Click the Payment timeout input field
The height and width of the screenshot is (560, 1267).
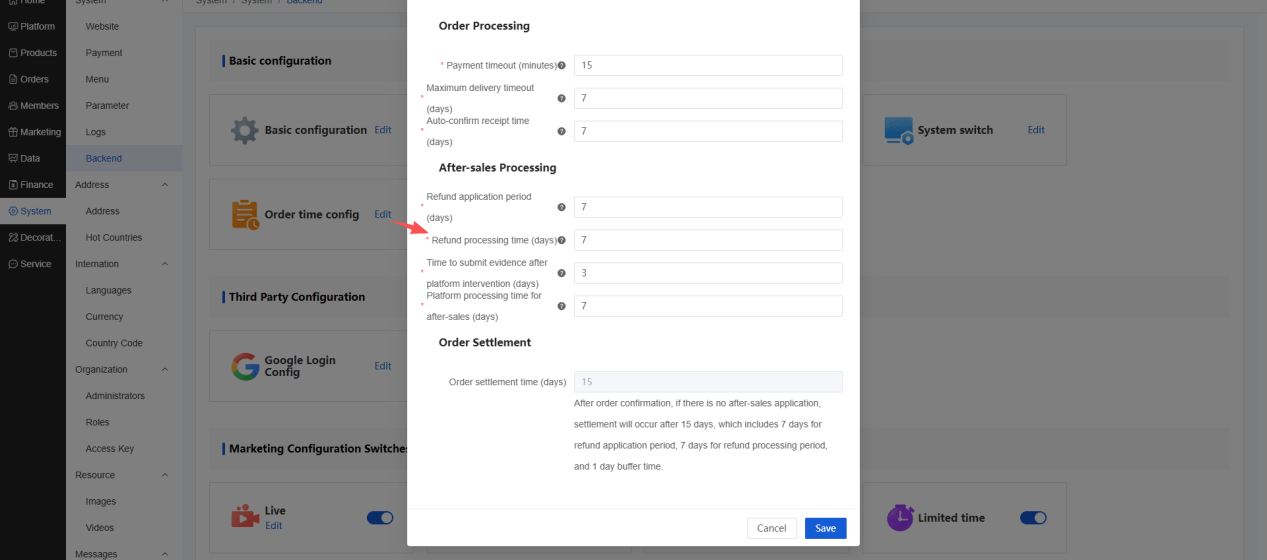pyautogui.click(x=708, y=65)
